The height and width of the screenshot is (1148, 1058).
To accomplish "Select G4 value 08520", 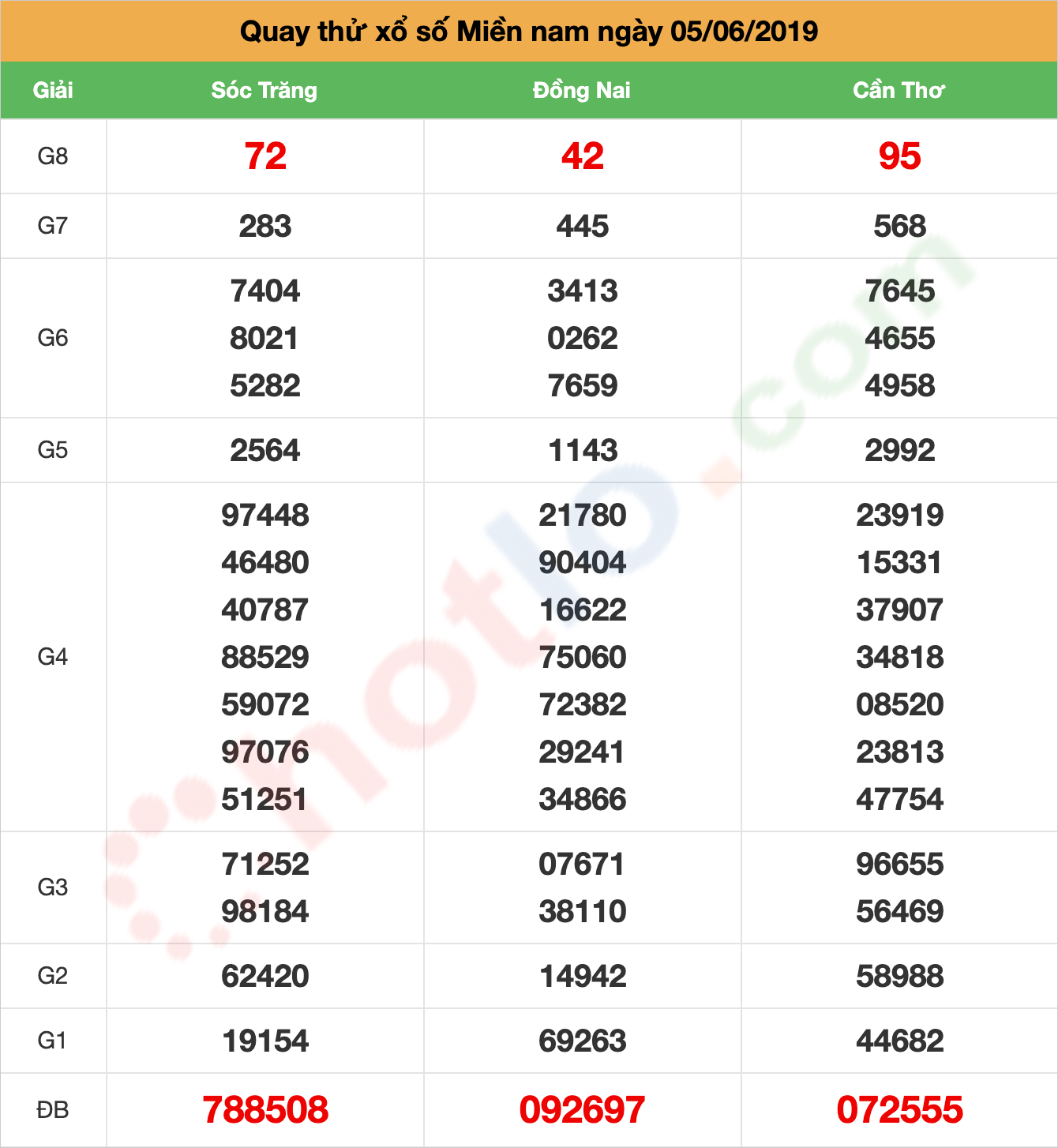I will tap(900, 705).
